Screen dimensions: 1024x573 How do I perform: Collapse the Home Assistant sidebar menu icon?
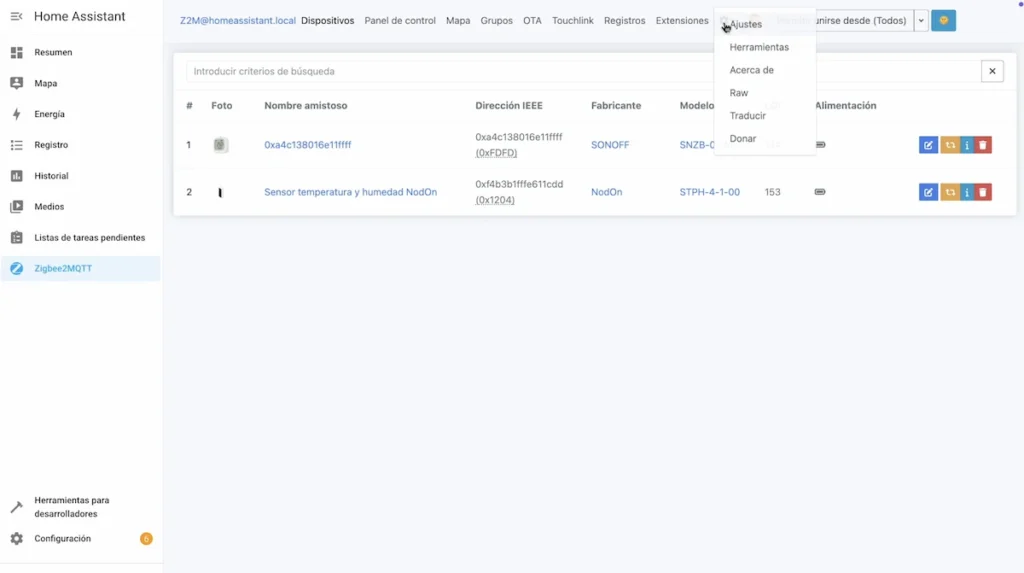point(16,17)
